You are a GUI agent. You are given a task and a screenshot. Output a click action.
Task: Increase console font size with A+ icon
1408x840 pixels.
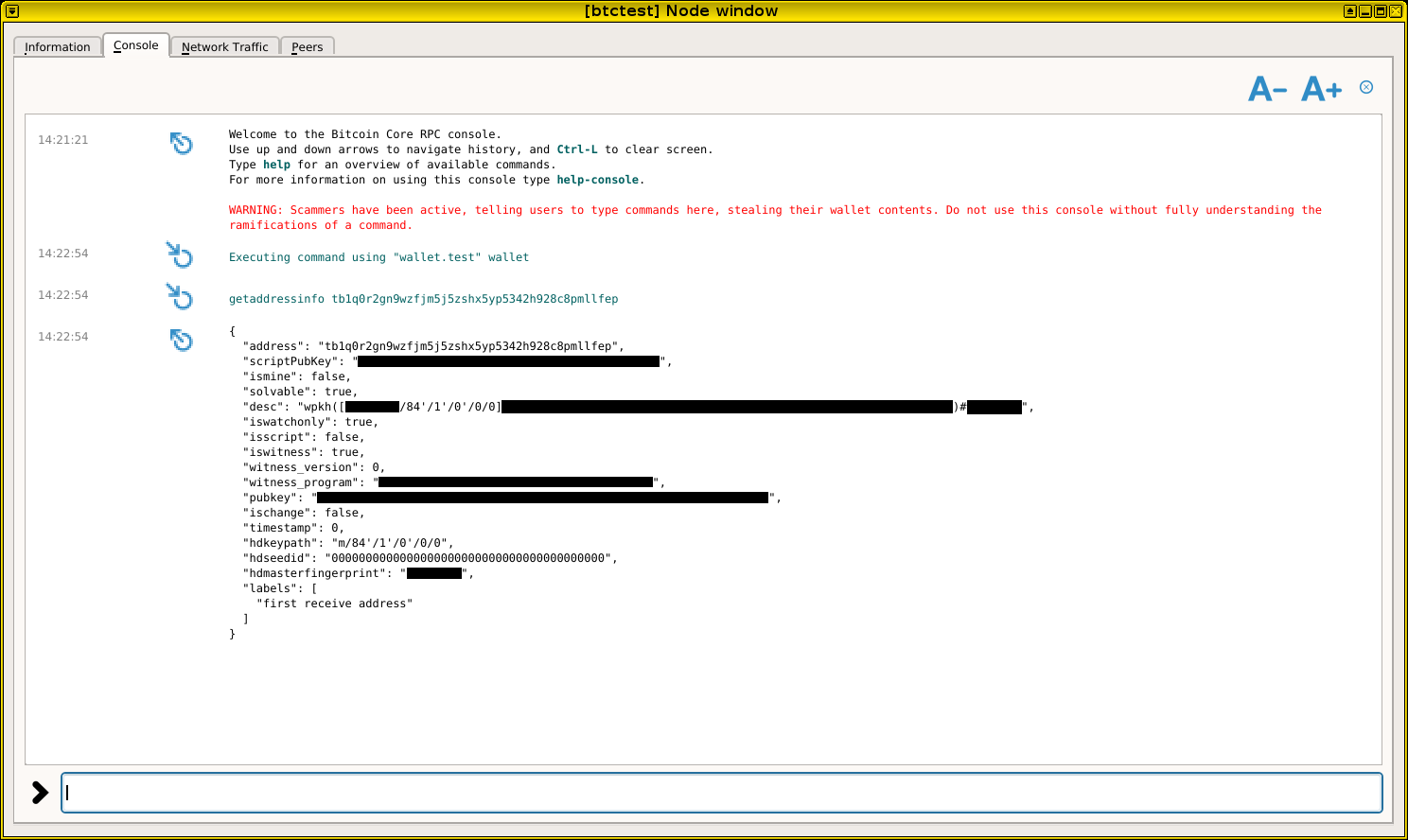pos(1321,89)
